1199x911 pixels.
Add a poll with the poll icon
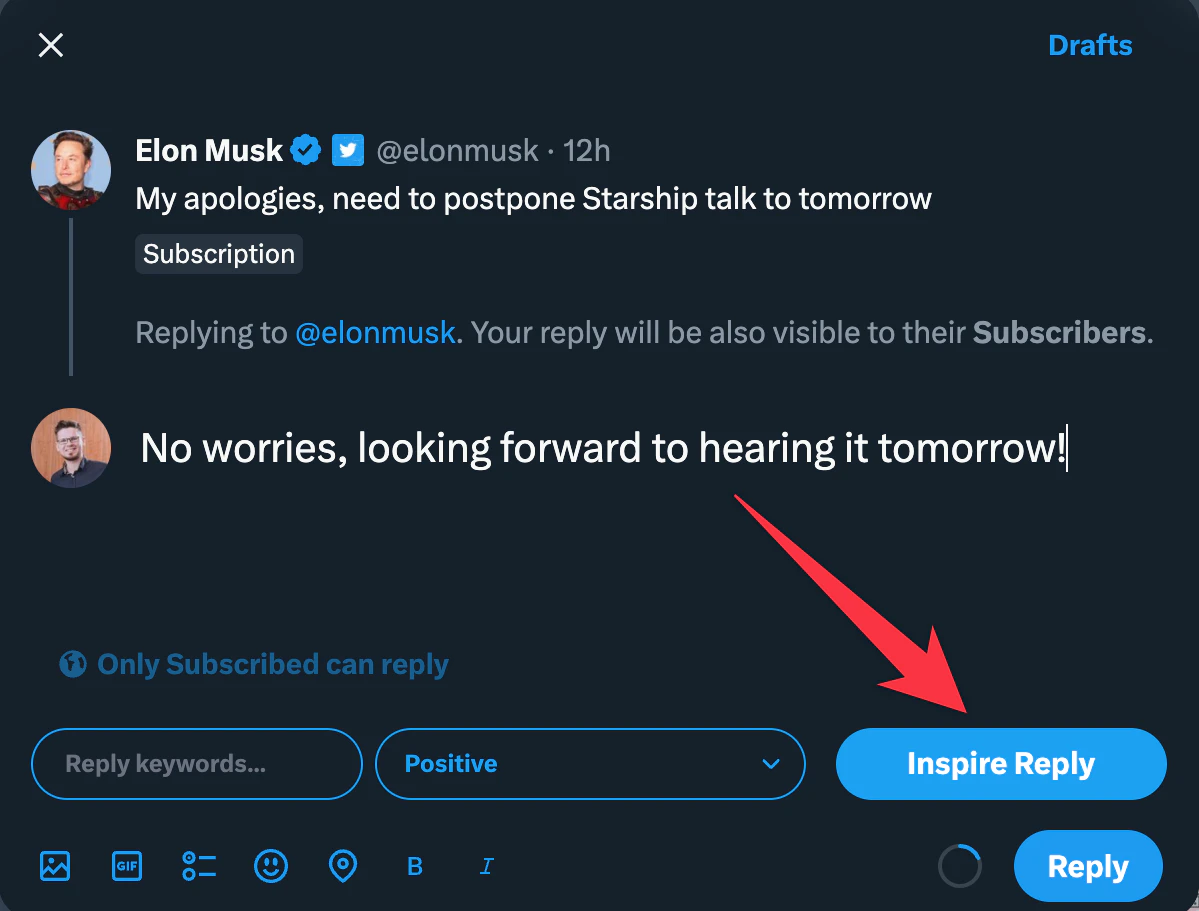[199, 866]
